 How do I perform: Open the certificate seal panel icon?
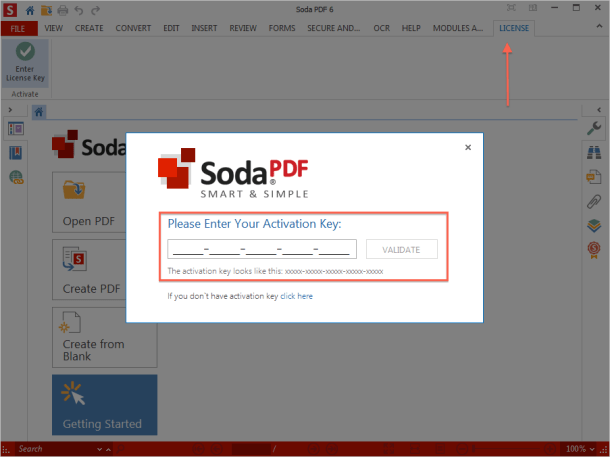[x=594, y=250]
